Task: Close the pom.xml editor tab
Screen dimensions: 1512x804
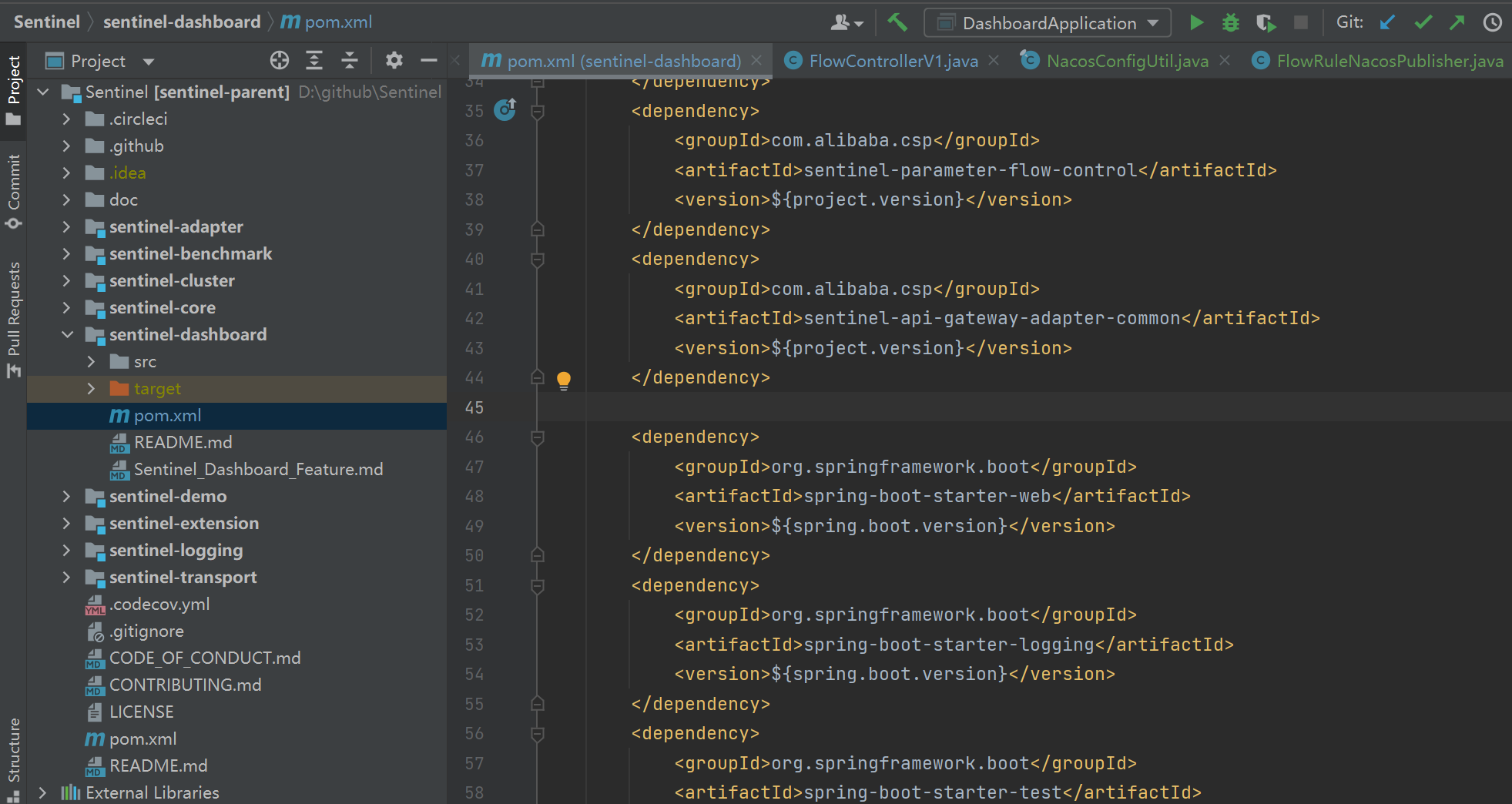Action: tap(757, 60)
